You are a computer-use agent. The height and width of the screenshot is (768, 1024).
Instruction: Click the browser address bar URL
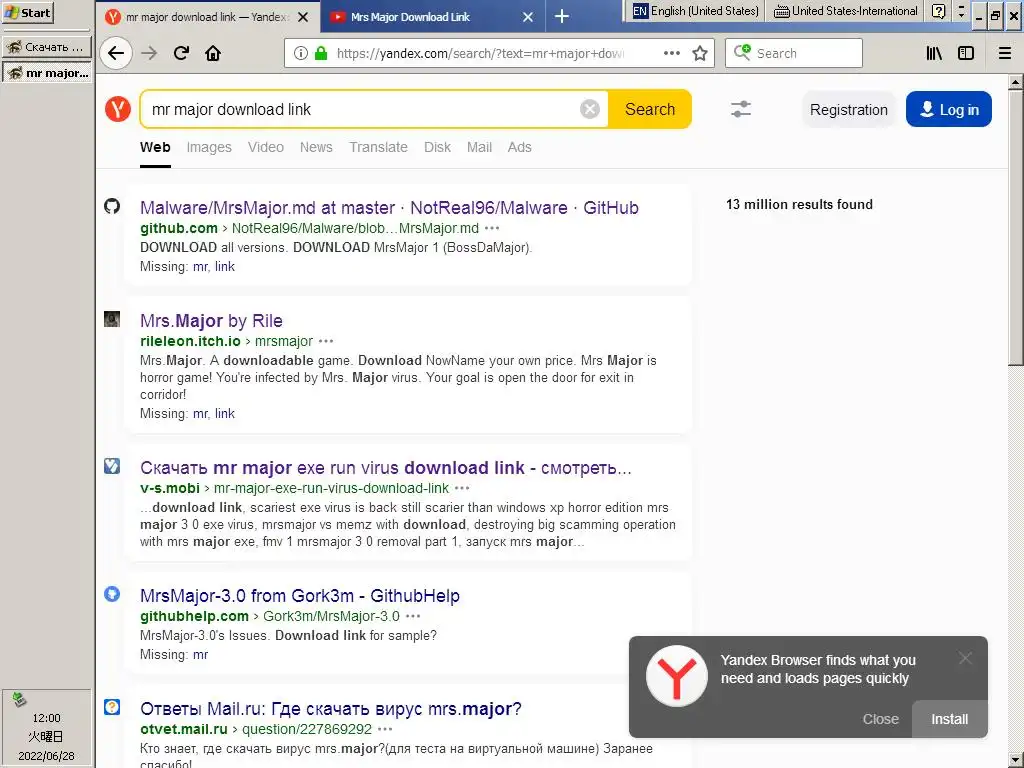480,54
